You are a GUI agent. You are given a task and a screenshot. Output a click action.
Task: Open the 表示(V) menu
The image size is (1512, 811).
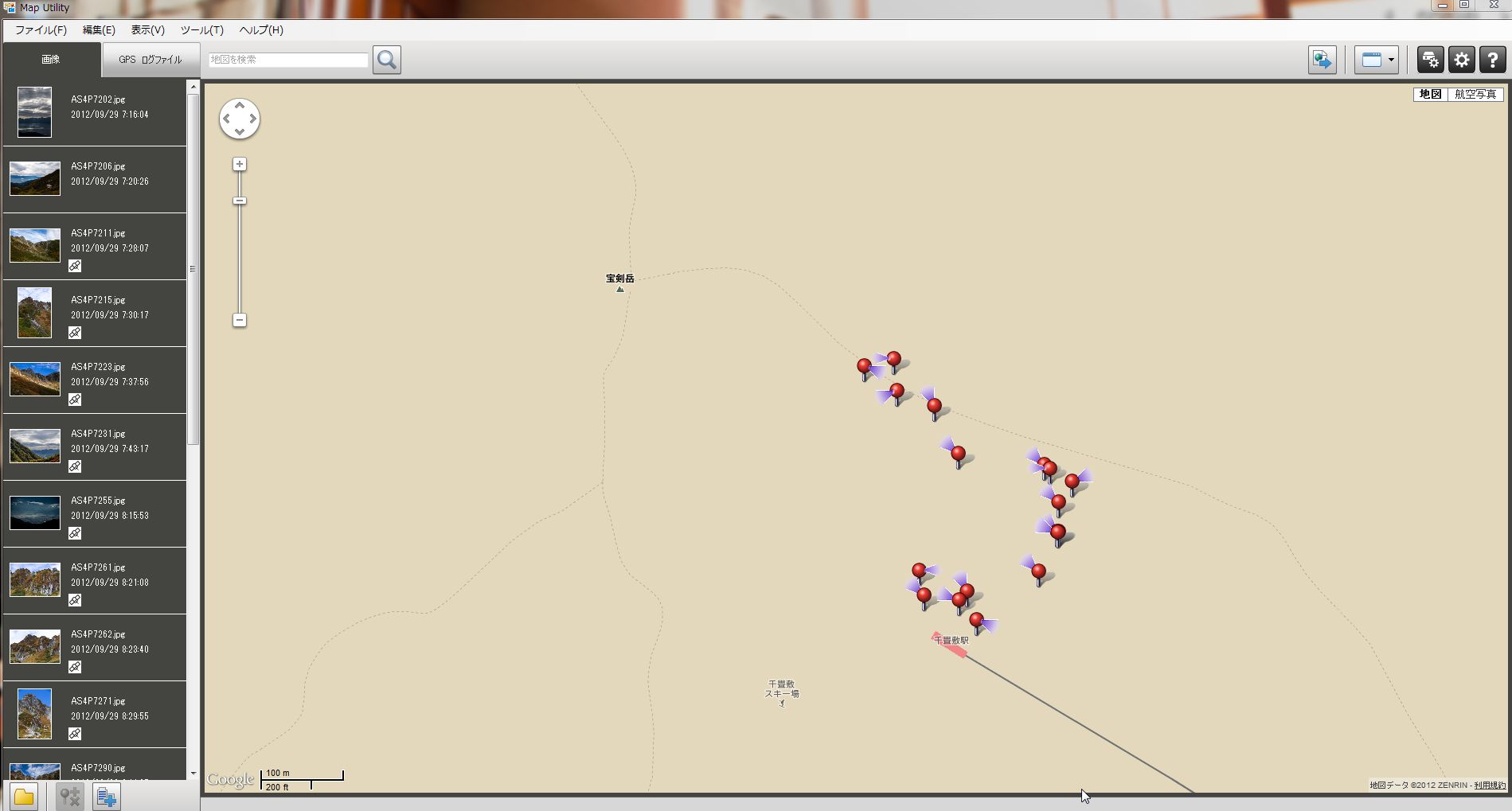(147, 30)
